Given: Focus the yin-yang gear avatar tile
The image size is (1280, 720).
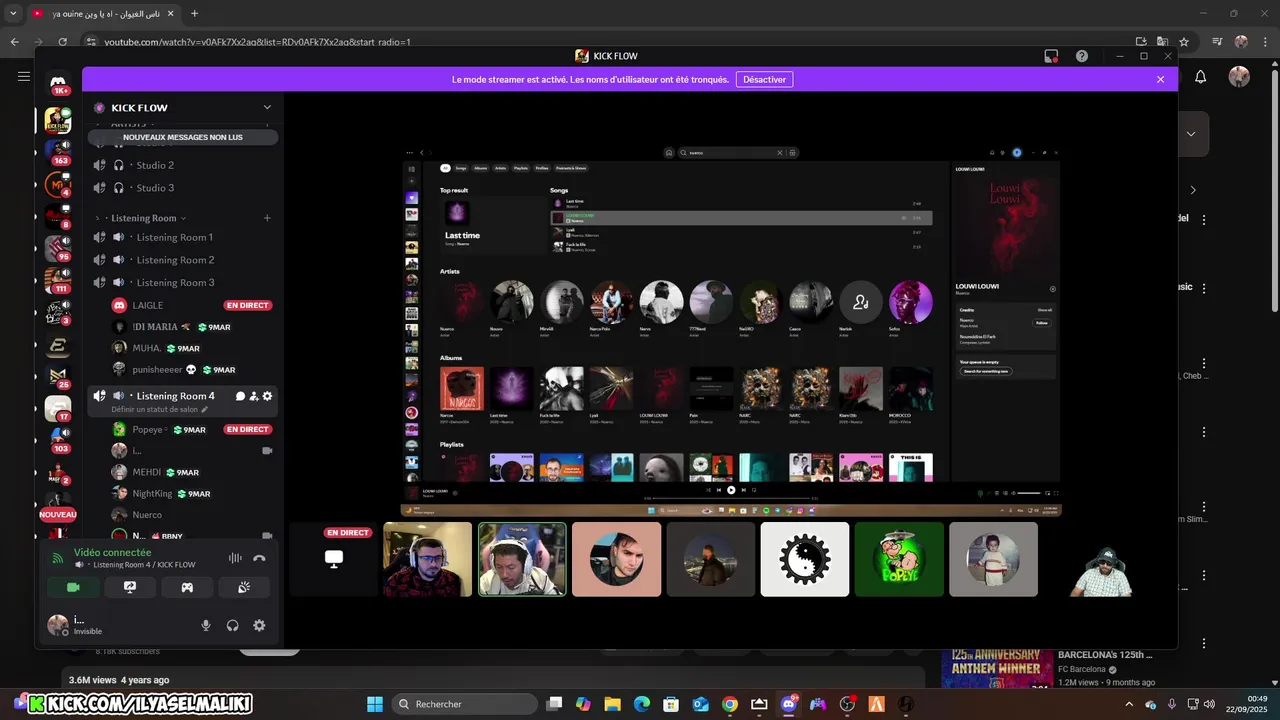Looking at the screenshot, I should tap(805, 559).
